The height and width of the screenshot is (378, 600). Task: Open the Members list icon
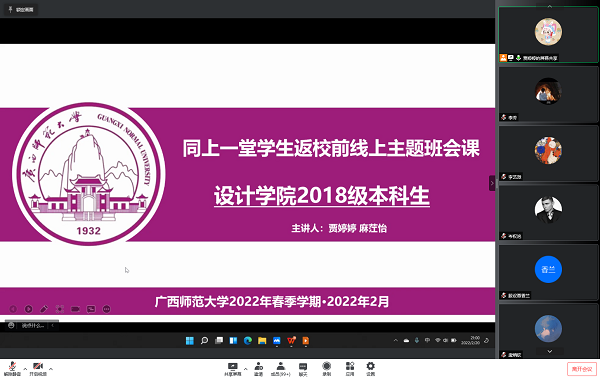(x=281, y=369)
